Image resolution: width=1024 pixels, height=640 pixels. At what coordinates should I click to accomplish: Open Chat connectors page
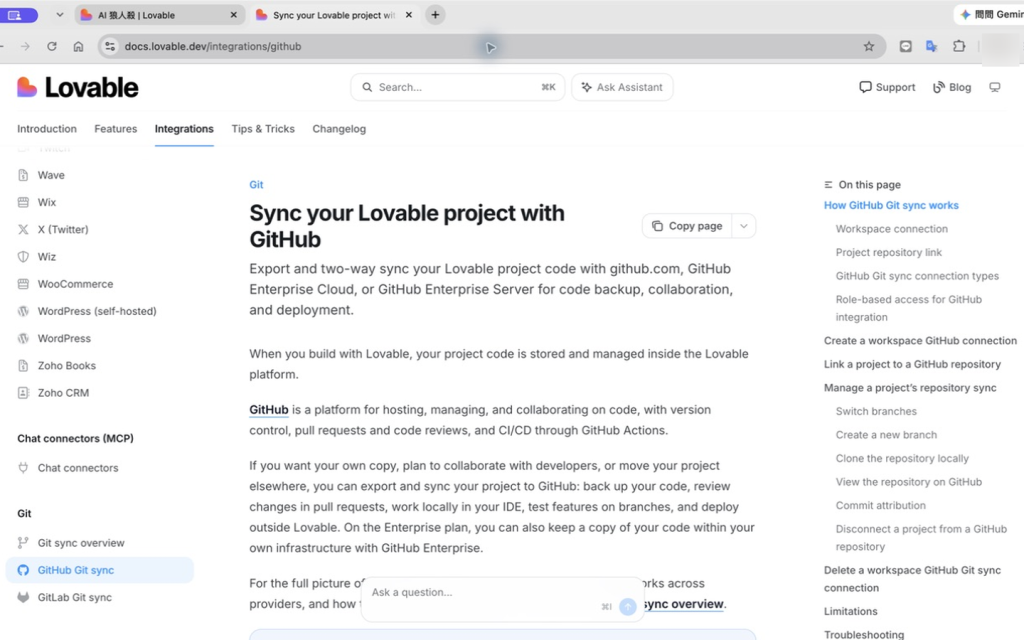pos(78,468)
